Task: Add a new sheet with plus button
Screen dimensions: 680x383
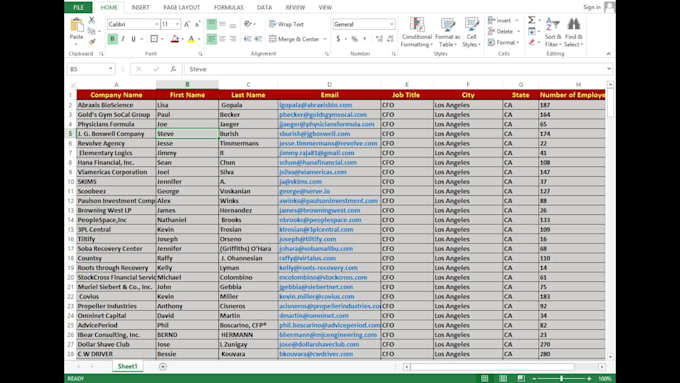Action: tap(163, 367)
